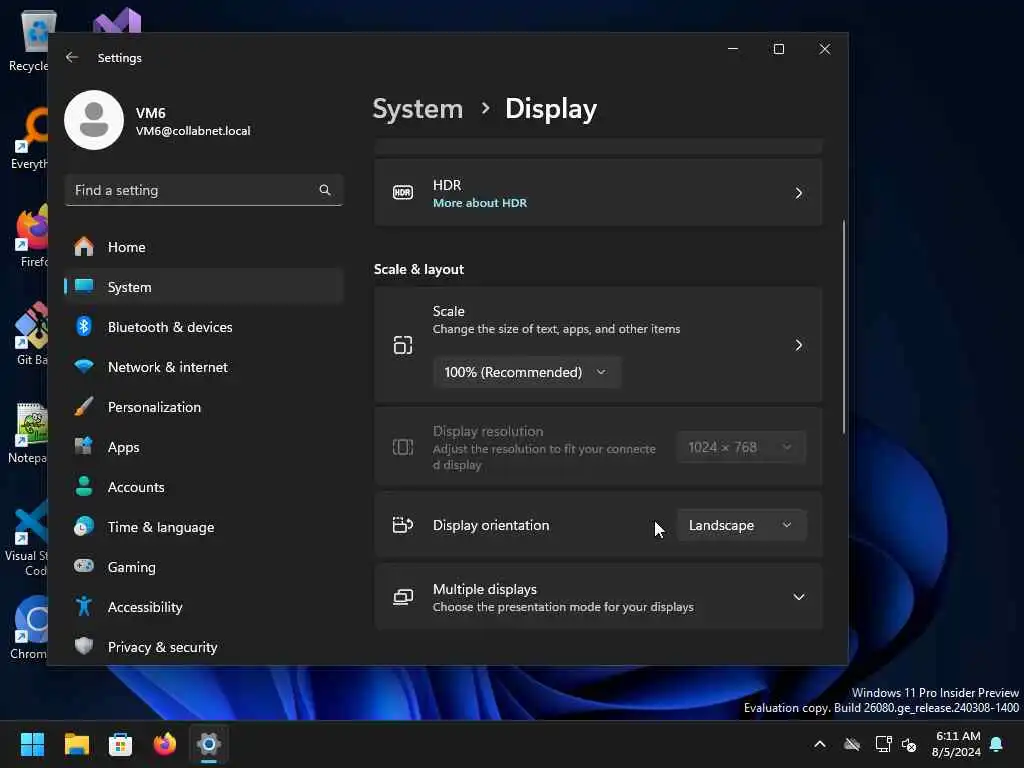Image resolution: width=1024 pixels, height=768 pixels.
Task: Open Bluetooth & devices settings
Action: coord(204,327)
